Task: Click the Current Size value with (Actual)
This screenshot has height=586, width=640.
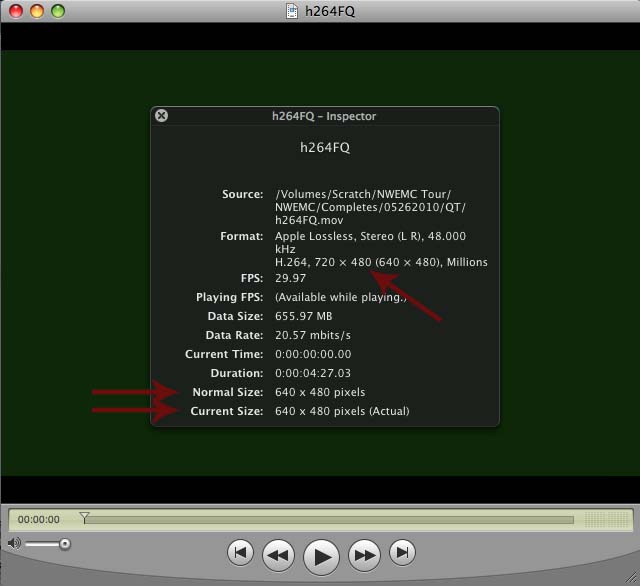Action: click(342, 411)
